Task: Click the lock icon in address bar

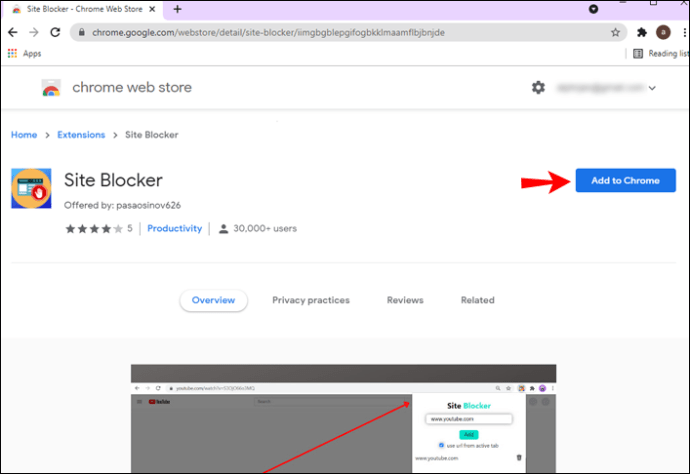Action: coord(81,32)
